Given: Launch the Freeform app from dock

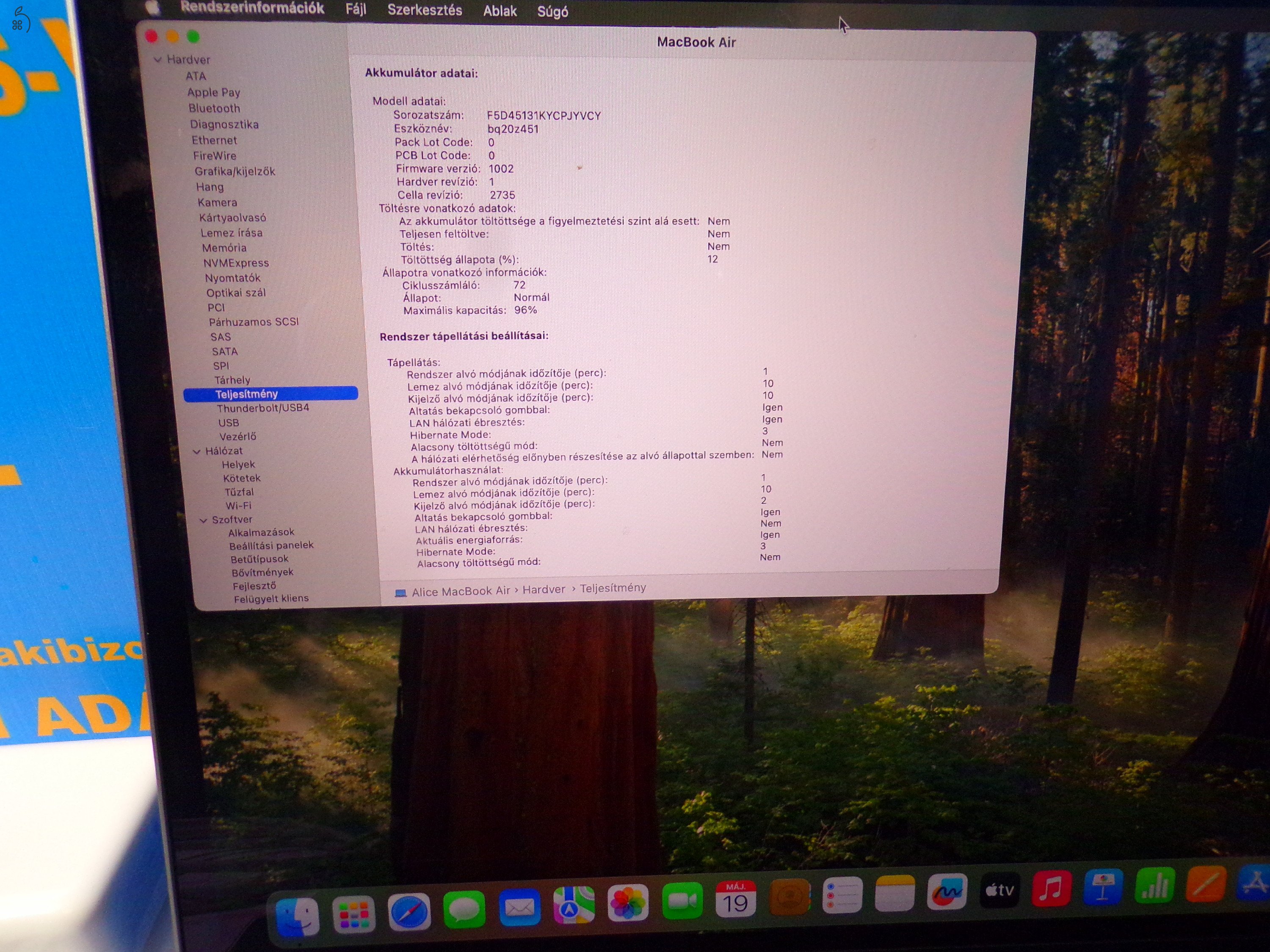Looking at the screenshot, I should [947, 891].
